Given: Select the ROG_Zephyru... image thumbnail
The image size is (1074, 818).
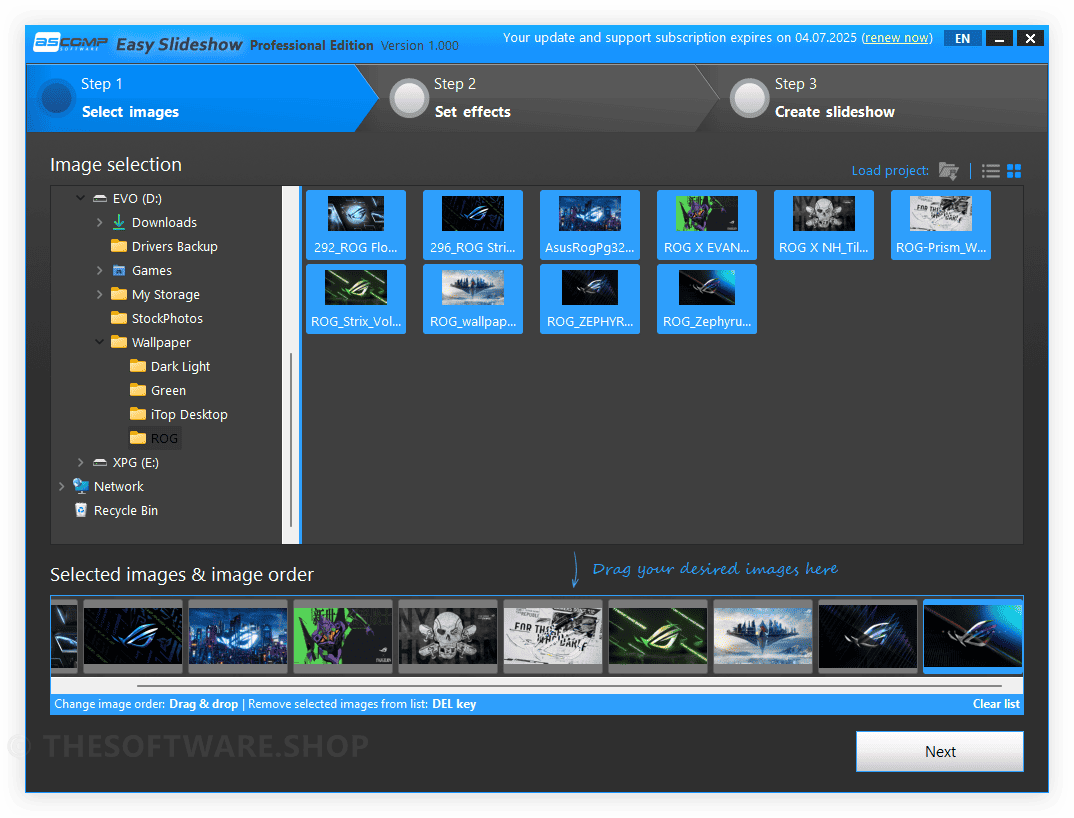Looking at the screenshot, I should pyautogui.click(x=707, y=299).
